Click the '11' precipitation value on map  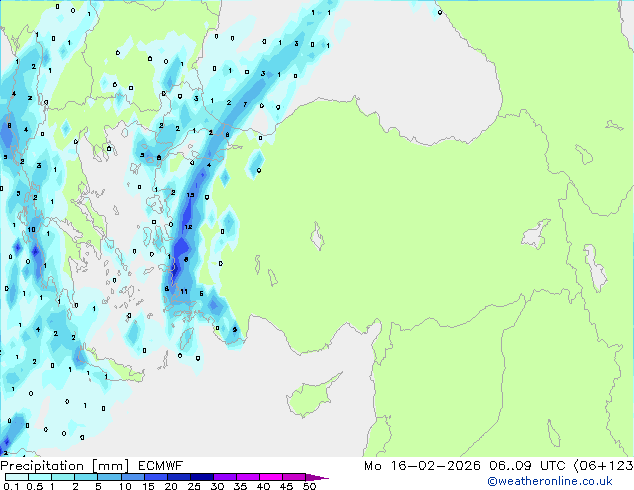184,291
